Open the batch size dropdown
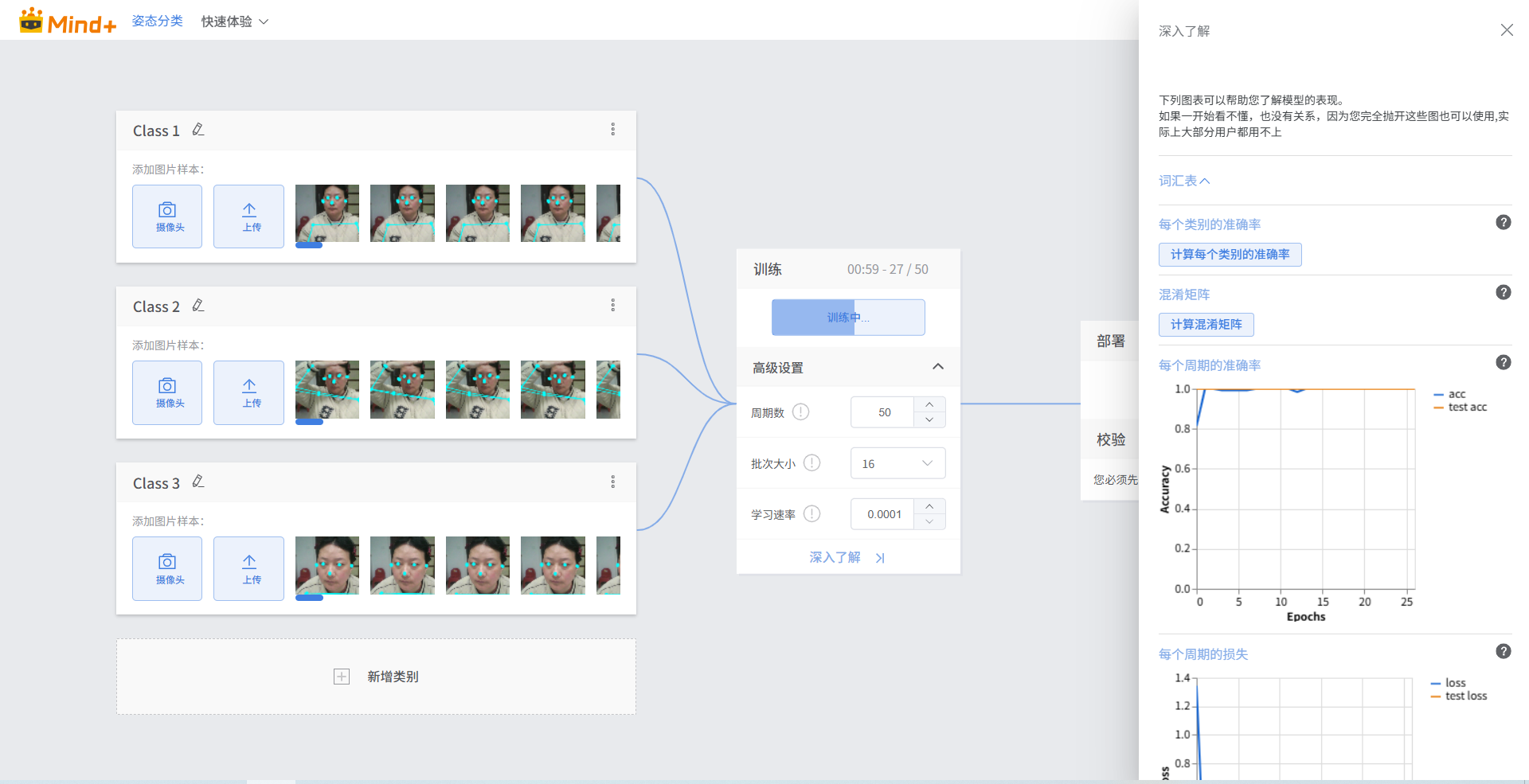This screenshot has width=1529, height=784. coord(897,463)
